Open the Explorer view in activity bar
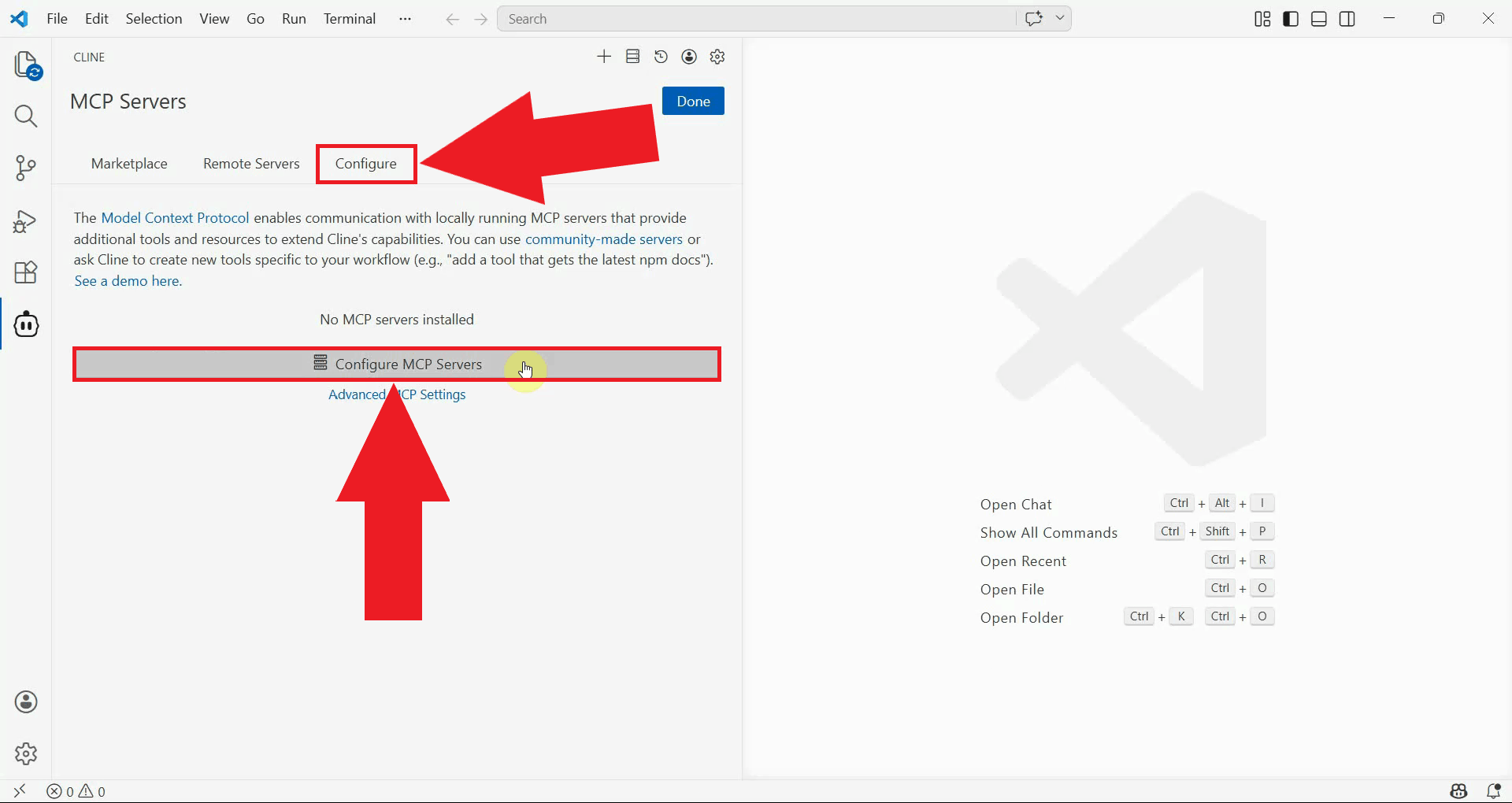 tap(27, 65)
